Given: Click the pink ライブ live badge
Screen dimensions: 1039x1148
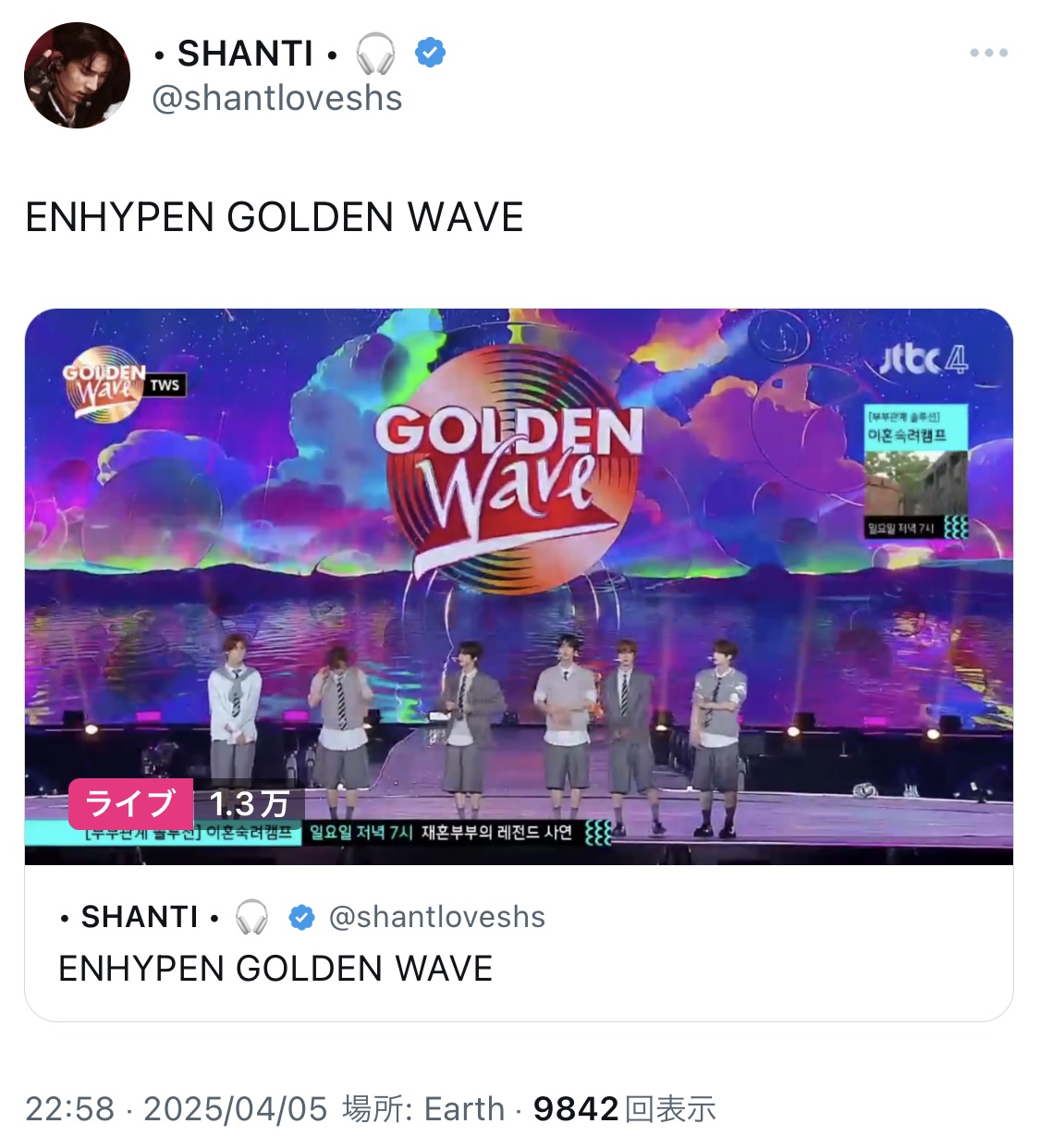Looking at the screenshot, I should click(130, 802).
